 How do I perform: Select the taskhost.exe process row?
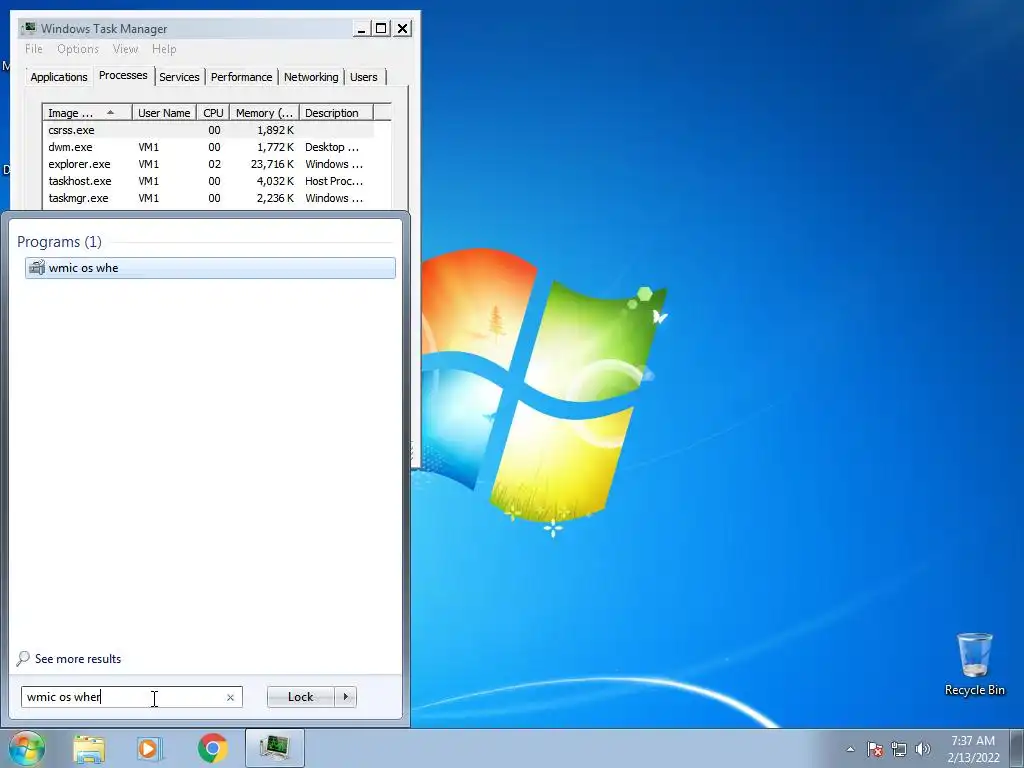[x=208, y=181]
